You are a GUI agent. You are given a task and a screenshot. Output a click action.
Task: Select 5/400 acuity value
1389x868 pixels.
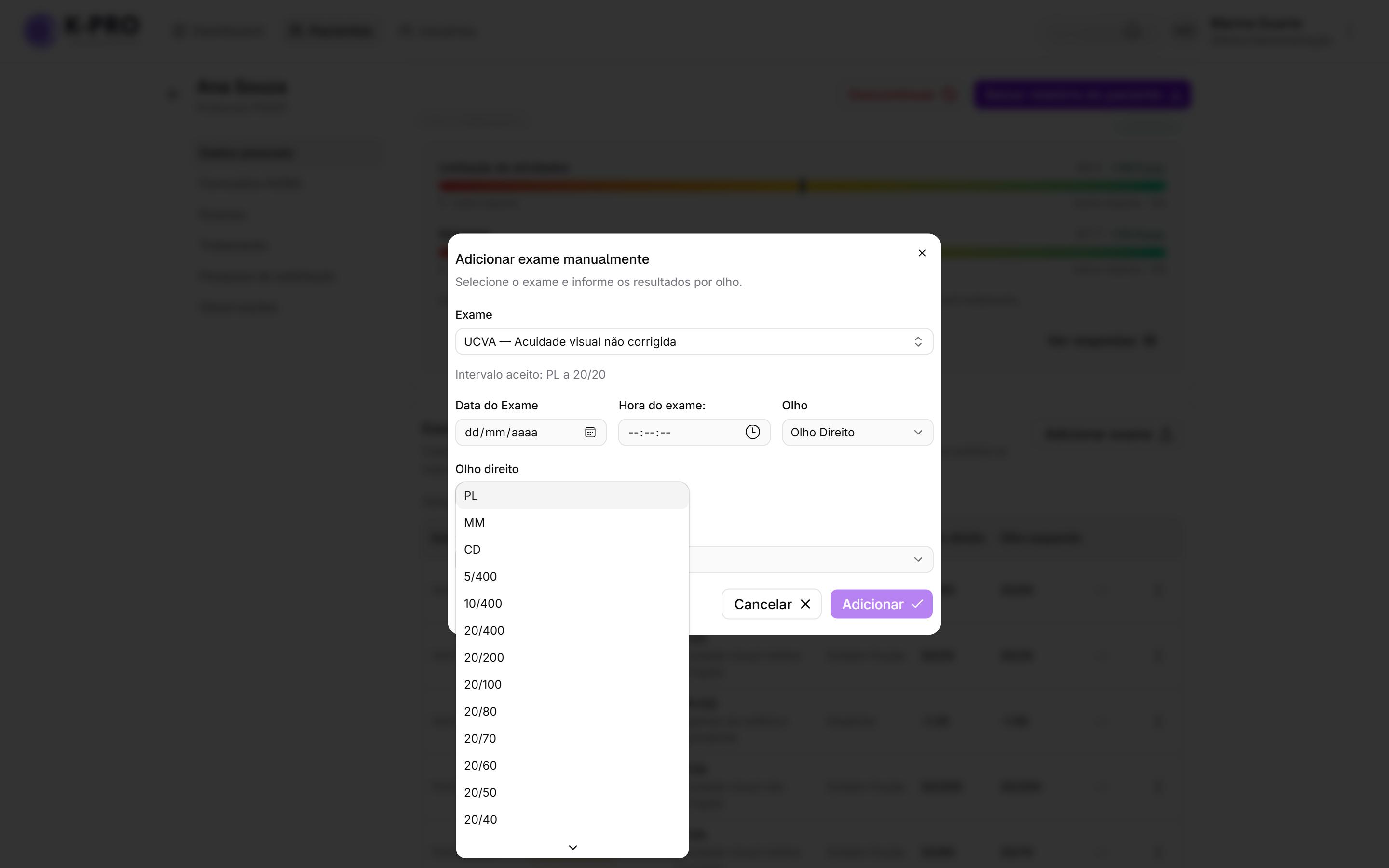click(572, 576)
